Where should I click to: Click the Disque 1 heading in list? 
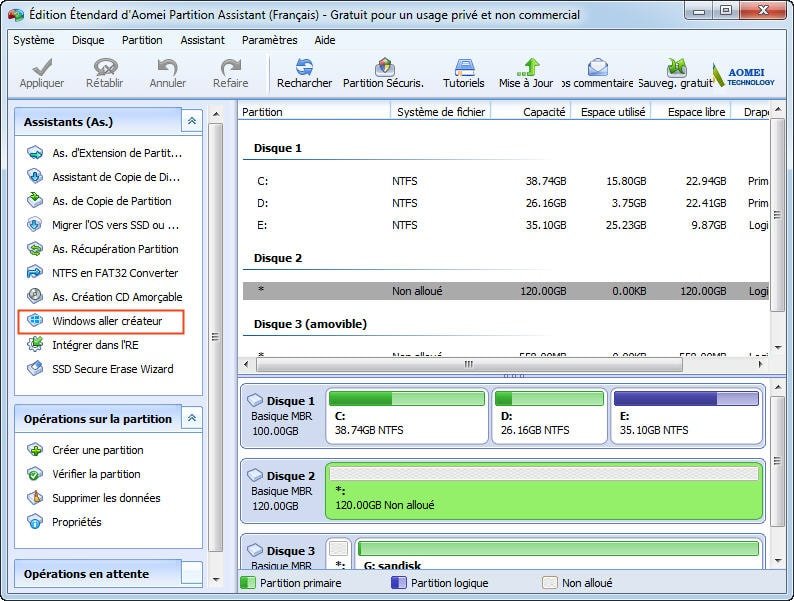click(277, 148)
